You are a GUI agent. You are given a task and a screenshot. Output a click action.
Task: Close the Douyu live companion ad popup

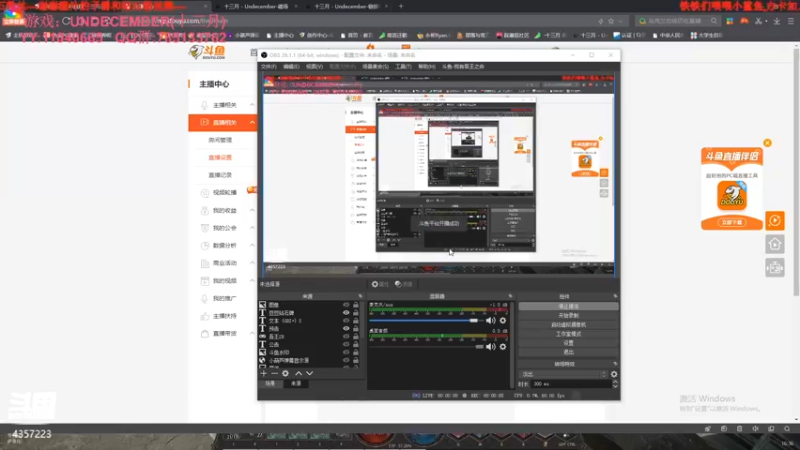(767, 143)
